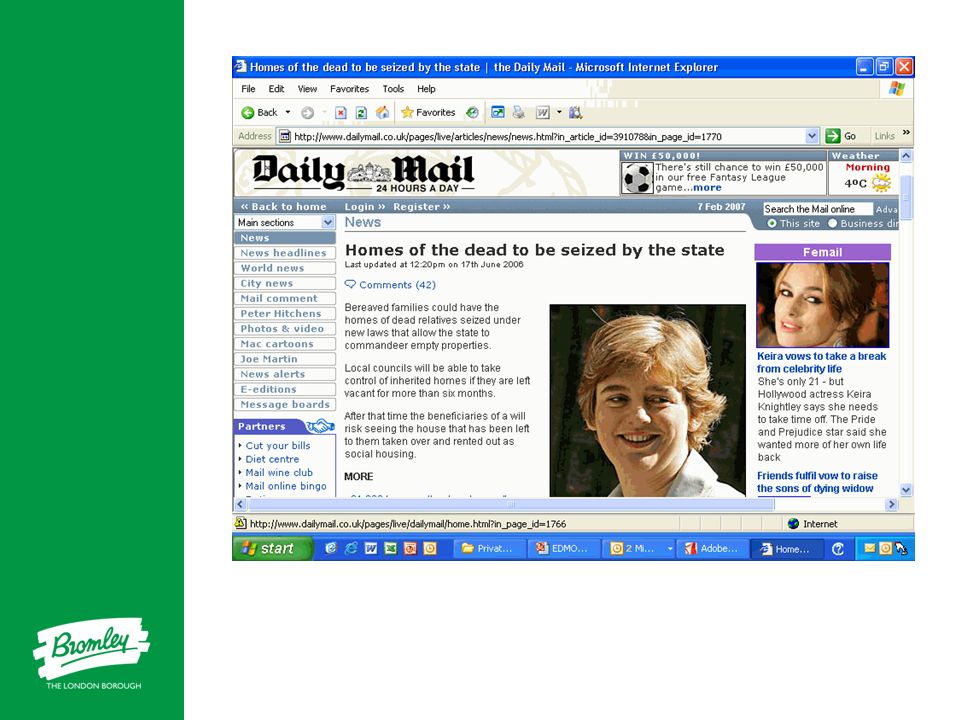Click the Windows start button
The image size is (960, 720).
272,549
